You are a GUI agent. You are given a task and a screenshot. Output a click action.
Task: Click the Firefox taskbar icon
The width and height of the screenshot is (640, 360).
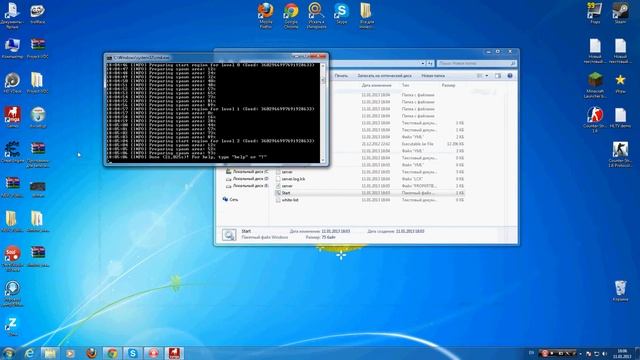pos(91,353)
